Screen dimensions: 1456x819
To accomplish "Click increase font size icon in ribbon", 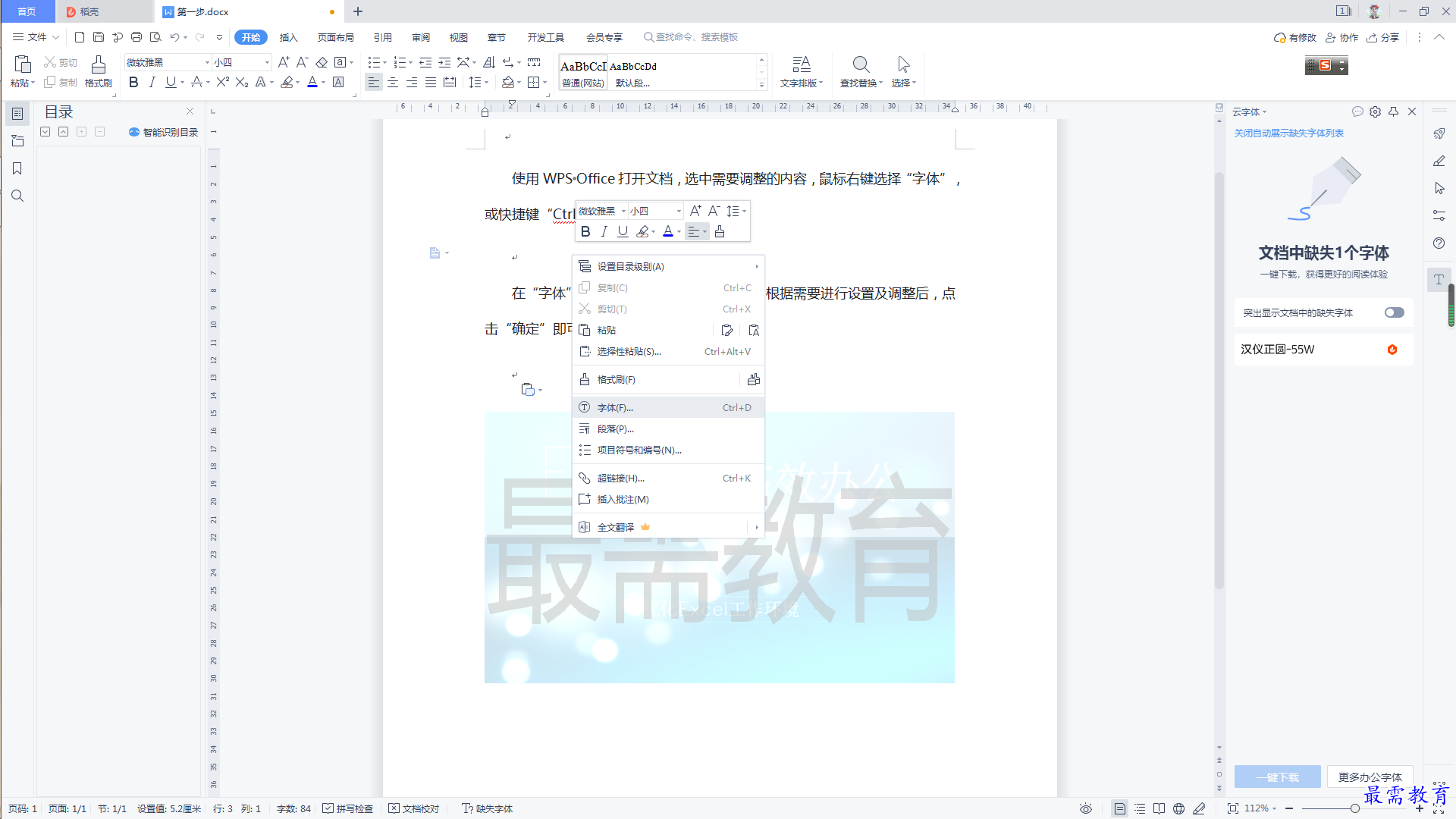I will click(284, 62).
